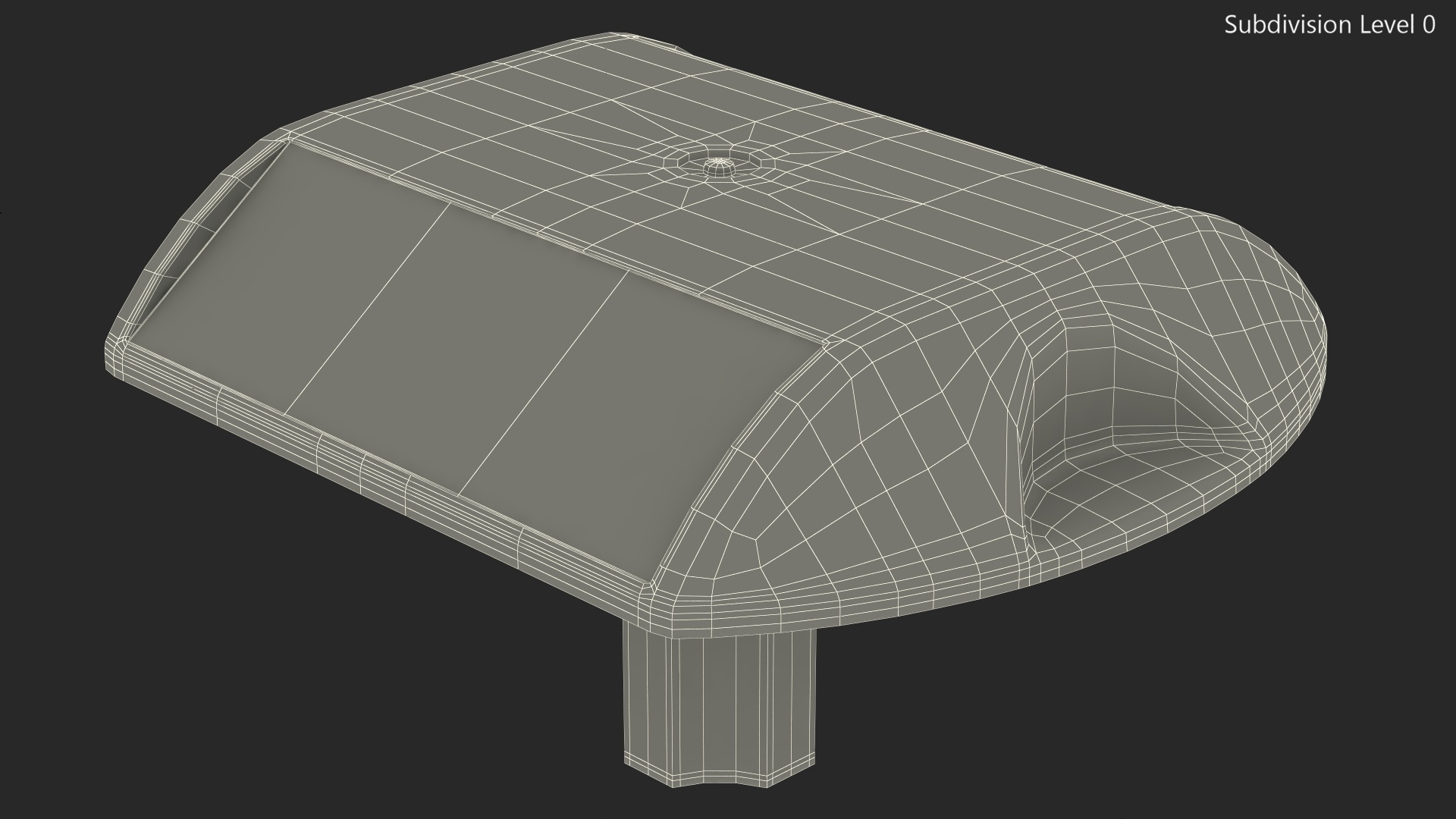Click the Subdivision Level 0 label
The image size is (1456, 819).
(1330, 25)
